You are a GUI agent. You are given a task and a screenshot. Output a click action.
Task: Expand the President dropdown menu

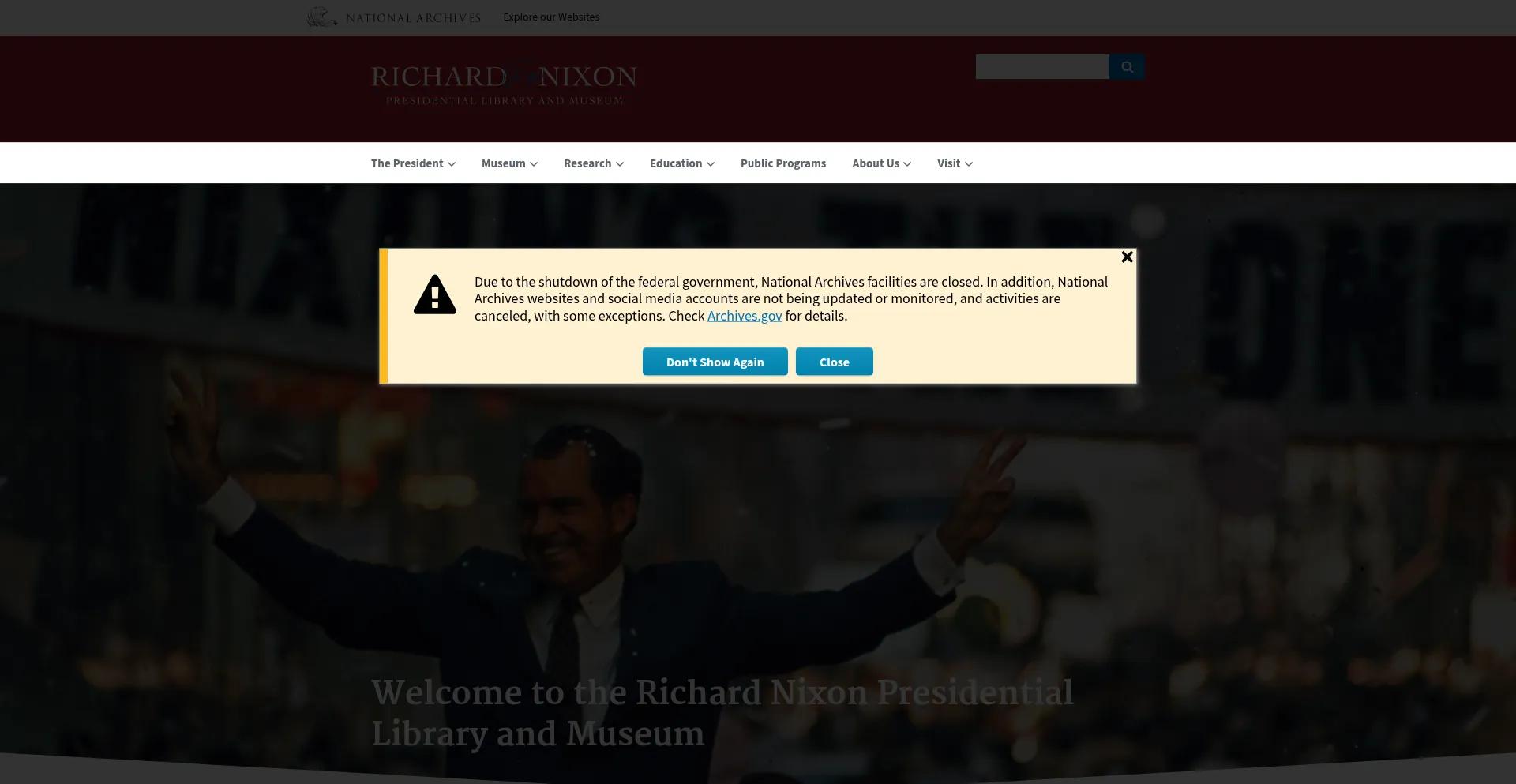413,163
